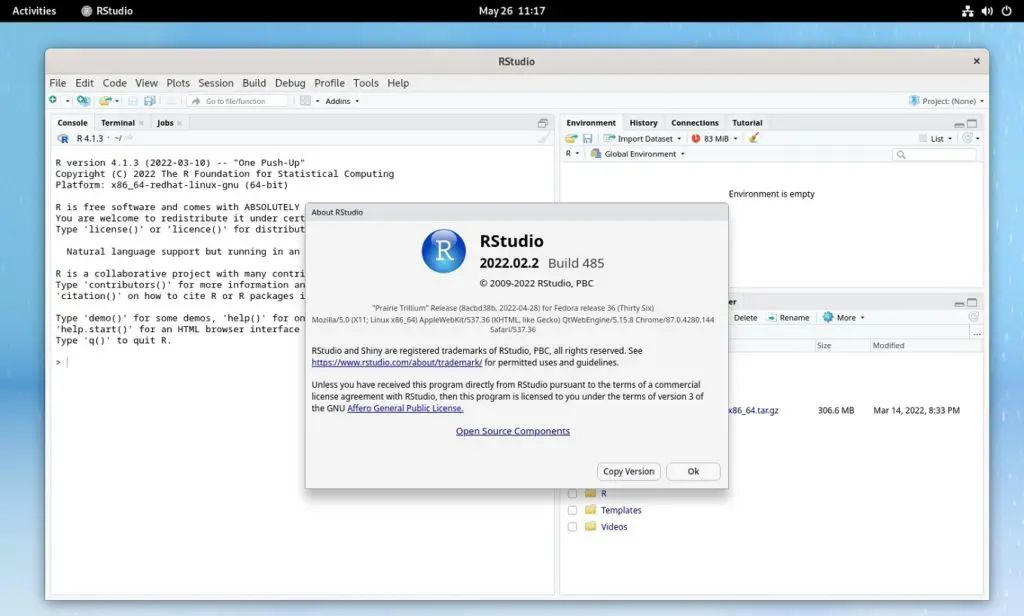This screenshot has height=616, width=1024.
Task: Save the current document with the disk icon
Action: [x=132, y=100]
